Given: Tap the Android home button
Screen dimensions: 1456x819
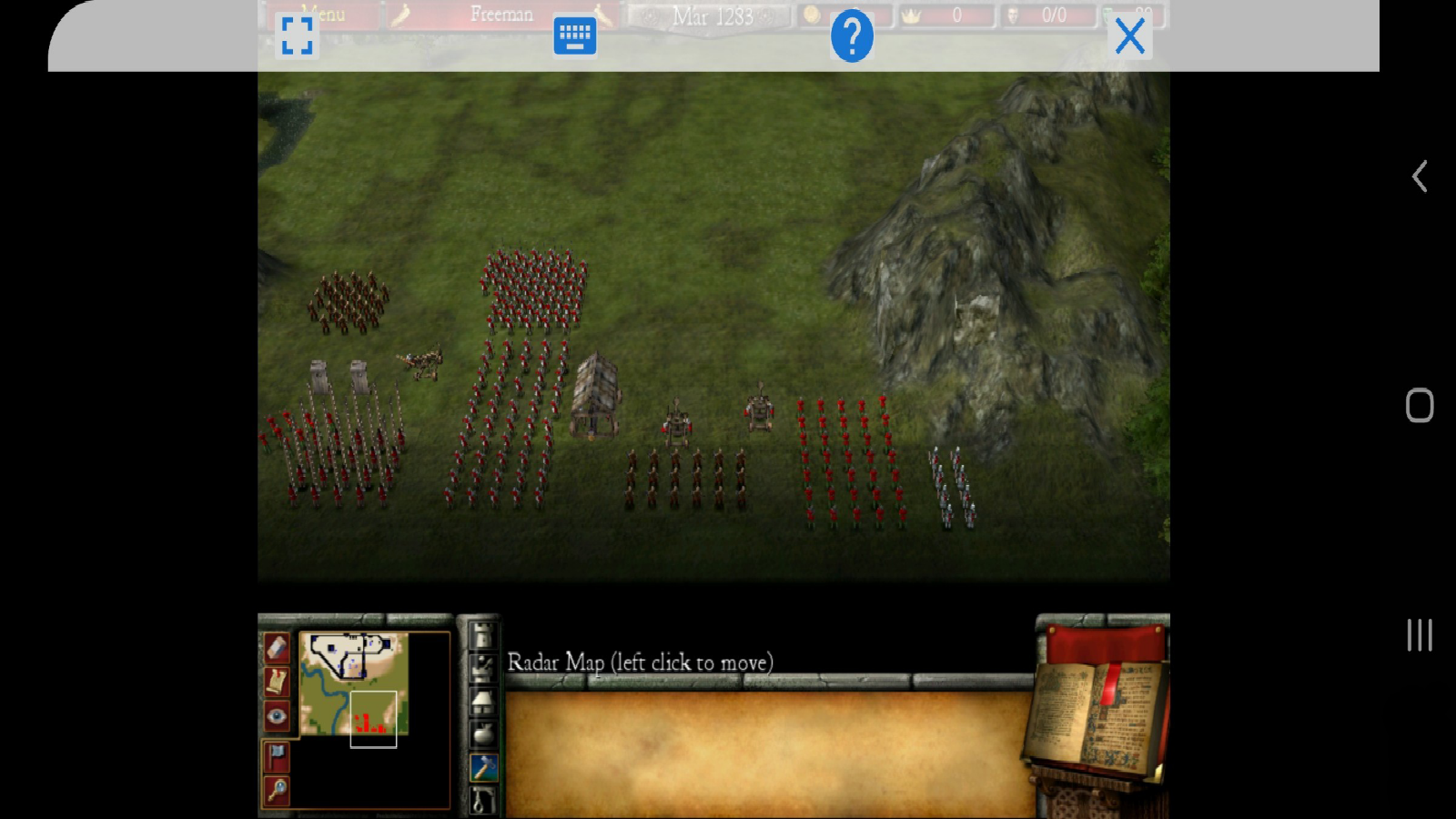Looking at the screenshot, I should [1420, 405].
